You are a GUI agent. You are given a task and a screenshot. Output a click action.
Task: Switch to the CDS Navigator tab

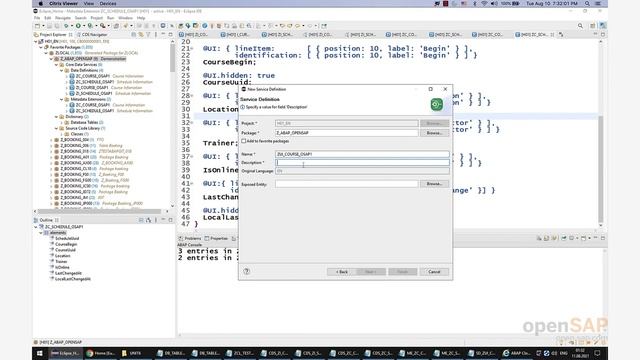click(92, 35)
